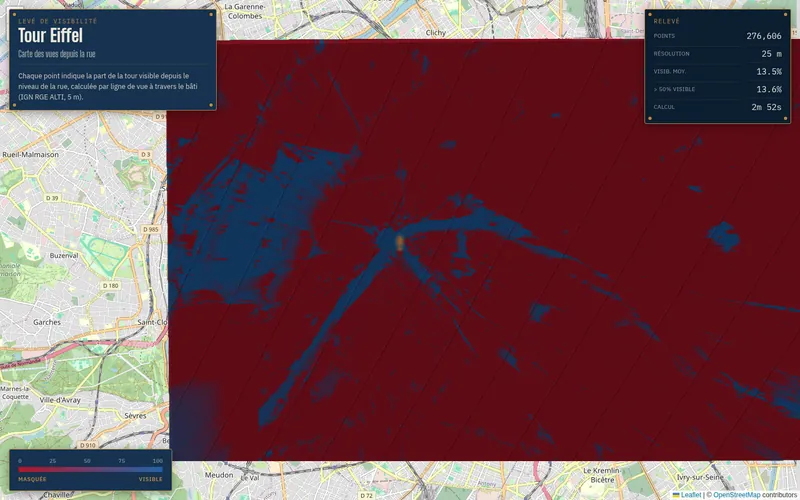Click the 'Meudon' map label

219,475
